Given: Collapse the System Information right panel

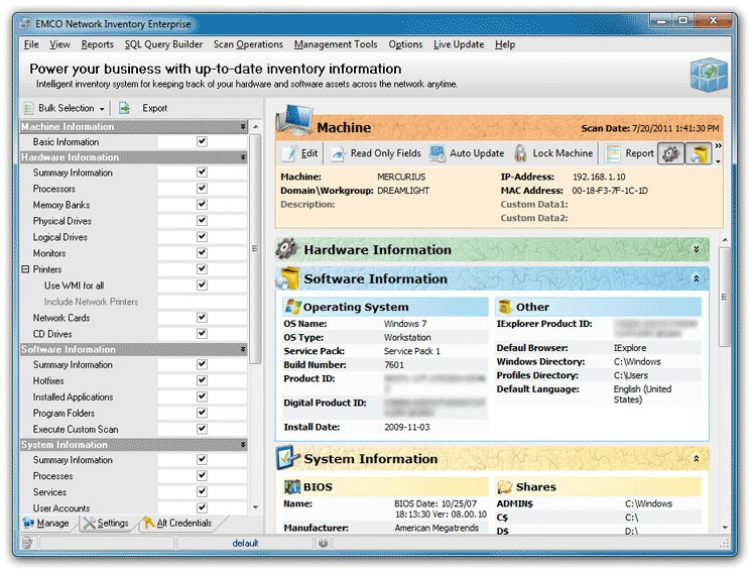Looking at the screenshot, I should pyautogui.click(x=696, y=459).
